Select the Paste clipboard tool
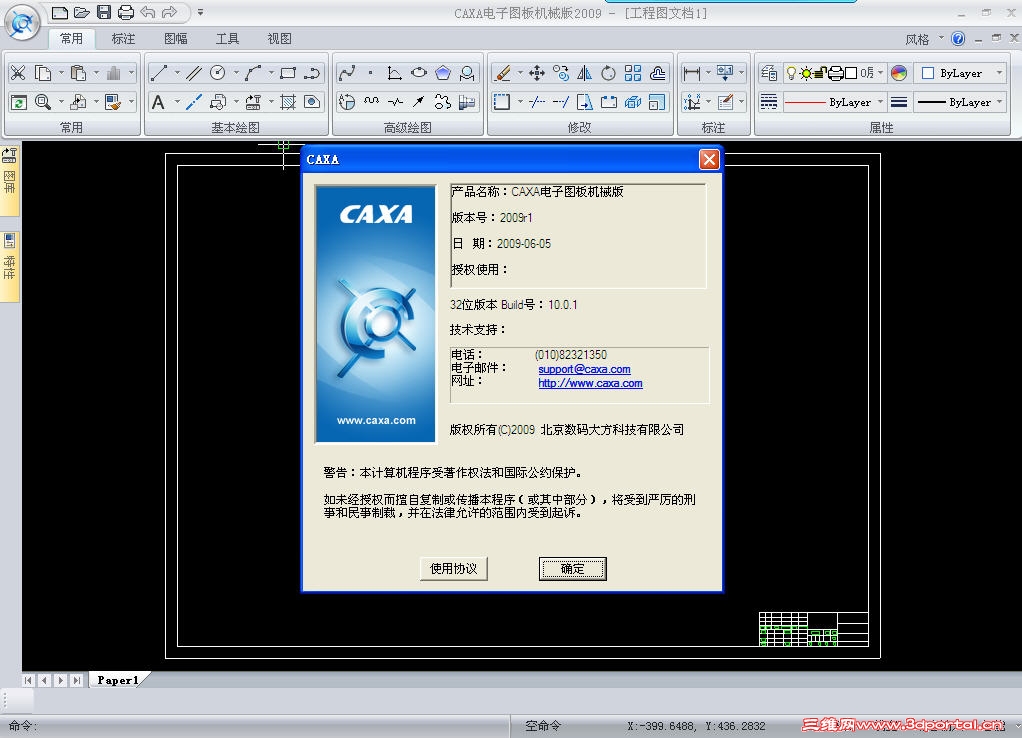1022x738 pixels. (x=78, y=73)
